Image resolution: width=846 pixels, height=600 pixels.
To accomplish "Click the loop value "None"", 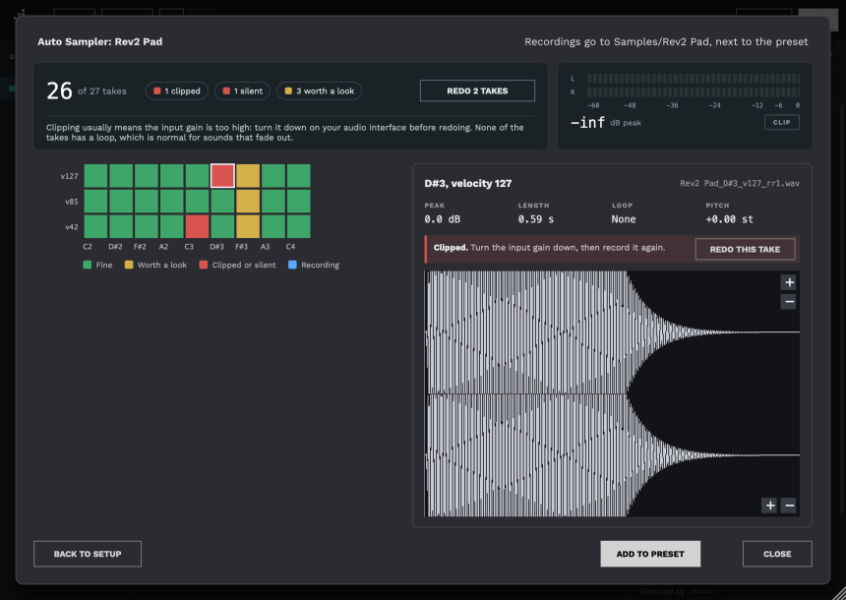I will pos(624,219).
